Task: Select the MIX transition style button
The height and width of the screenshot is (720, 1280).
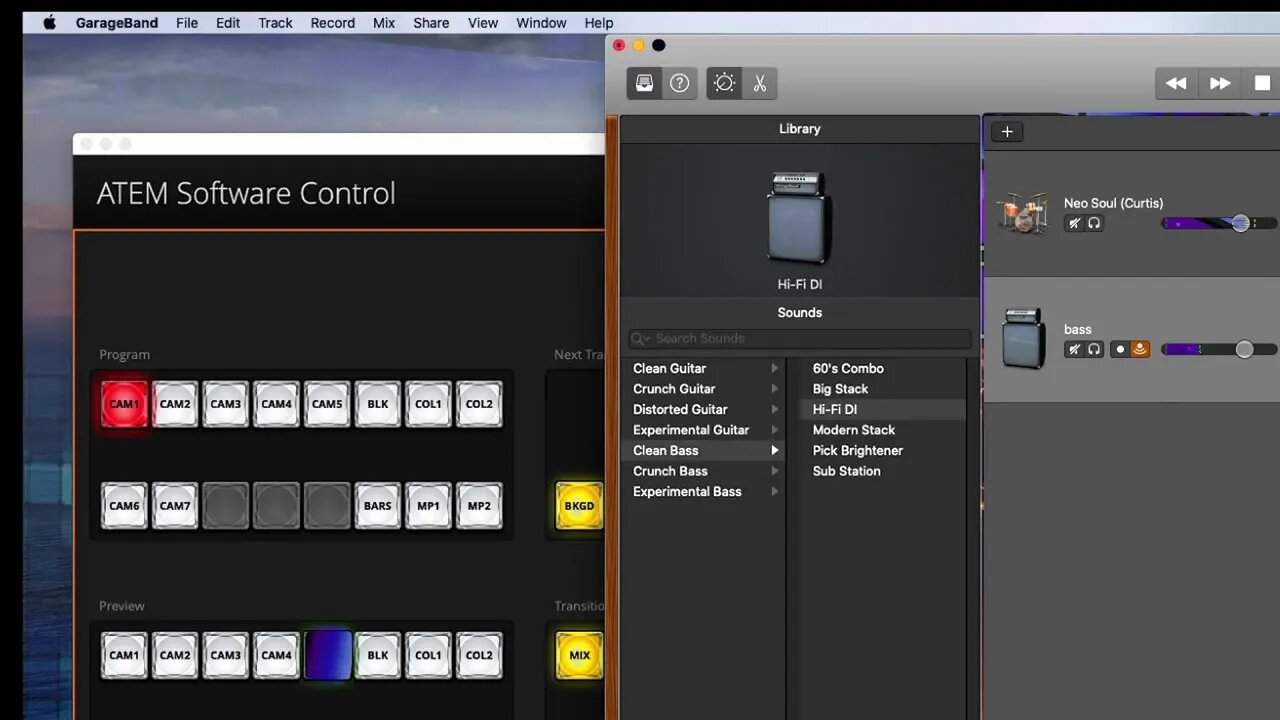Action: click(x=579, y=656)
